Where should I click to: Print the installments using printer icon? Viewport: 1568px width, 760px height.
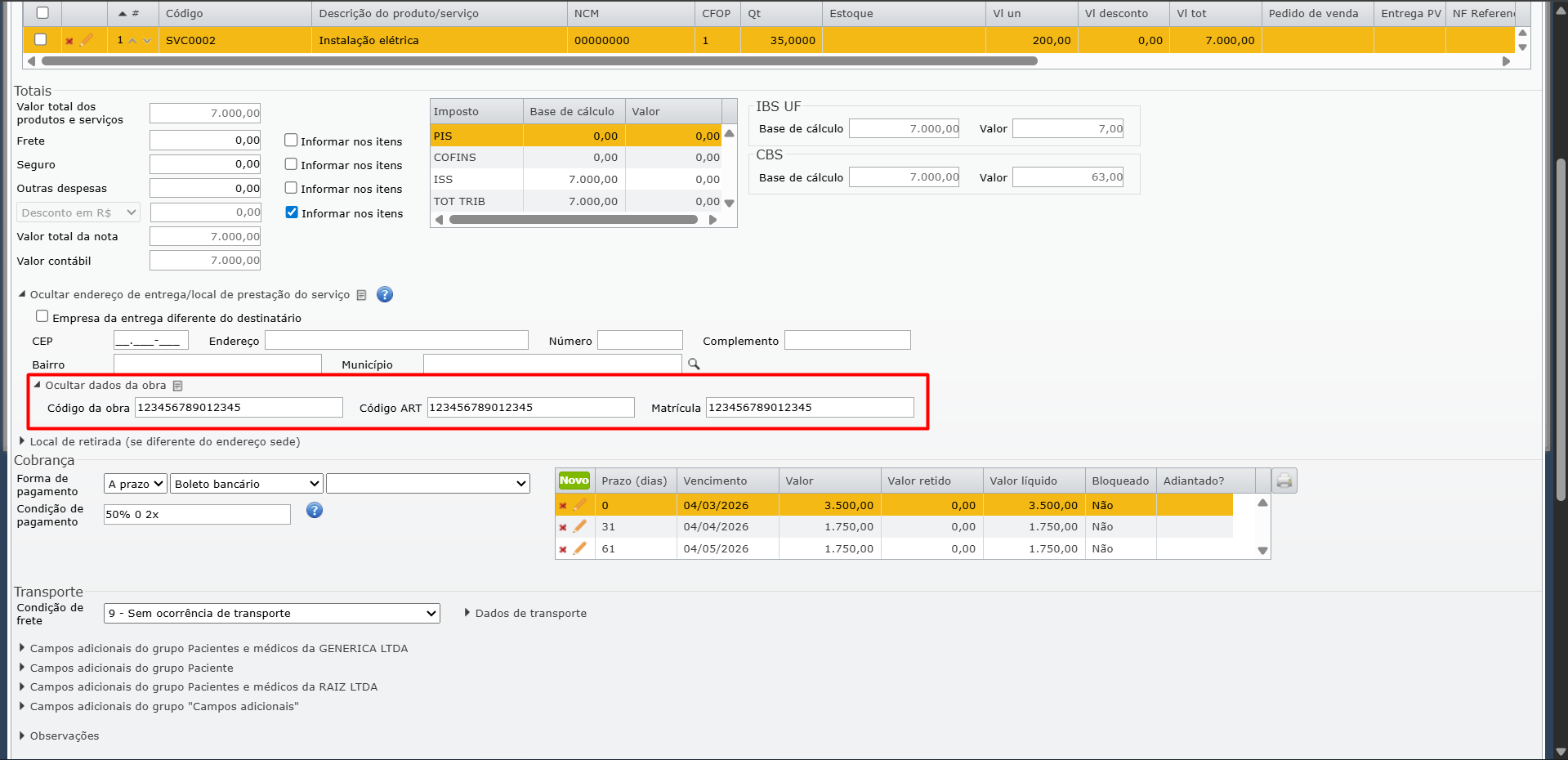(x=1284, y=481)
